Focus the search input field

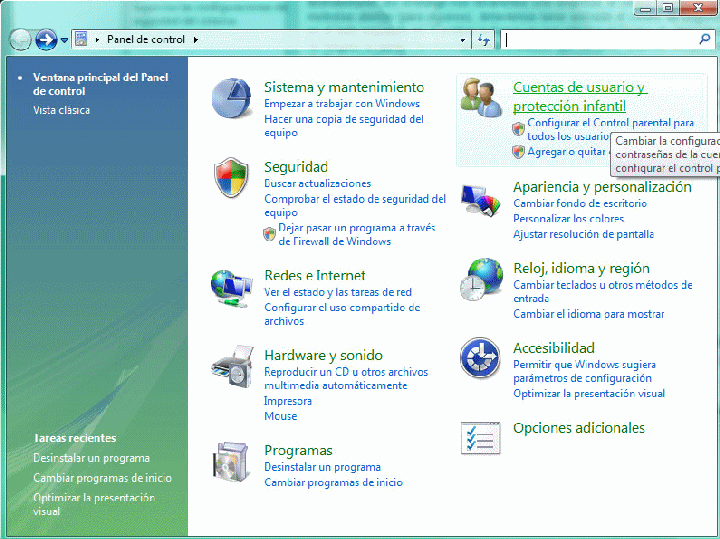tap(599, 40)
